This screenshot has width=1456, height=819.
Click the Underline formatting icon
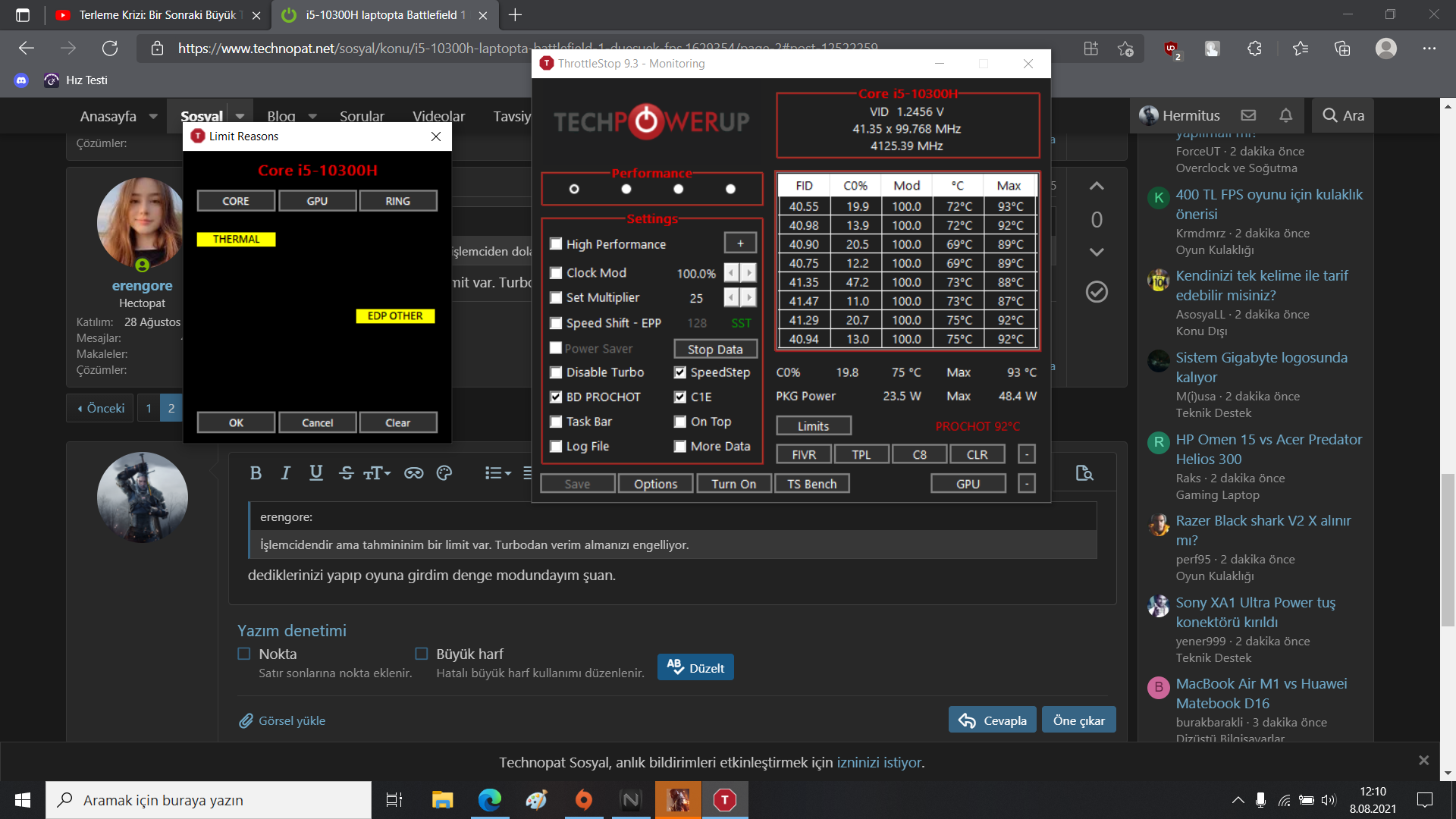pos(316,473)
